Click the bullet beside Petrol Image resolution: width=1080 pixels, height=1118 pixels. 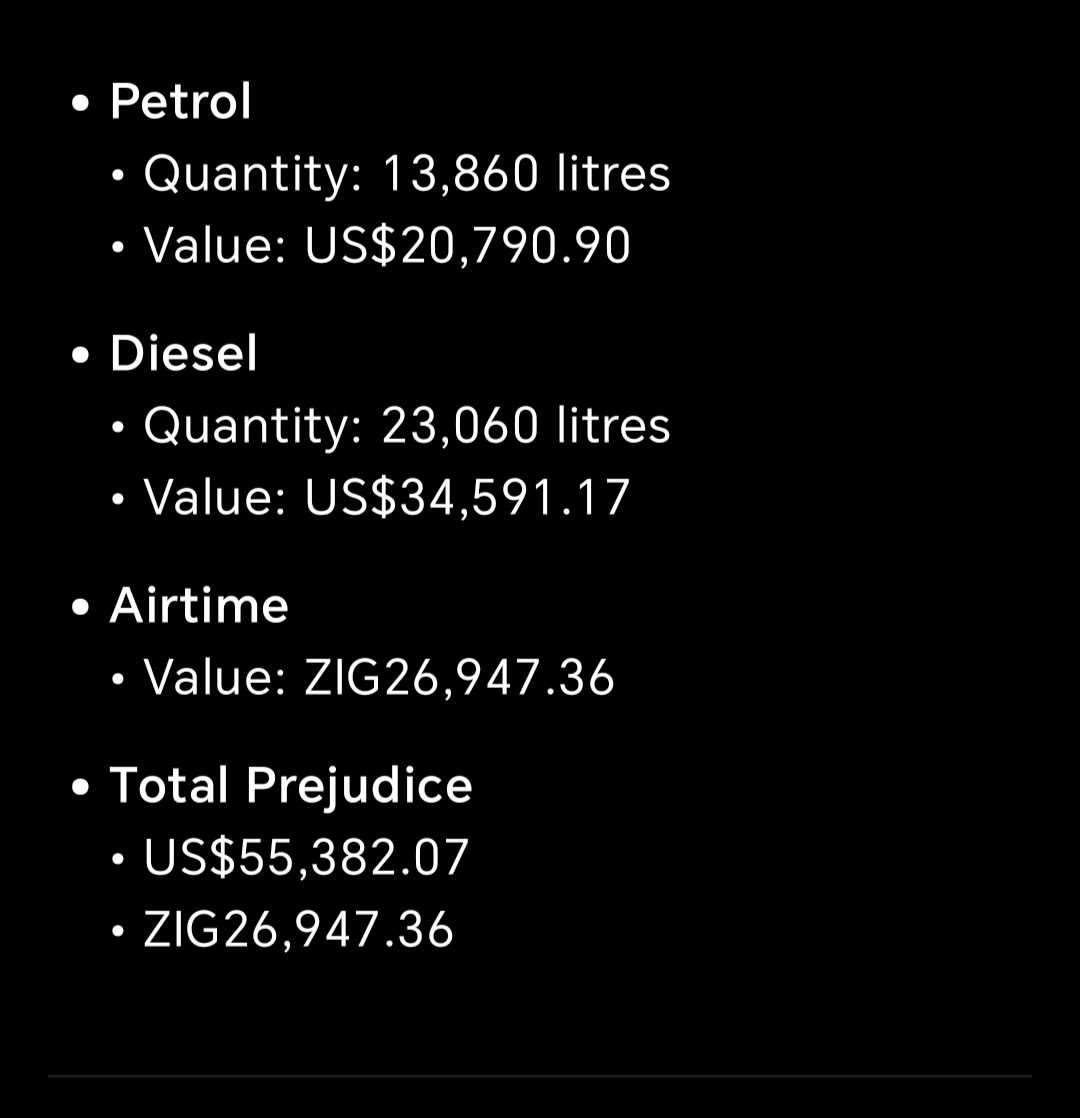tap(81, 103)
